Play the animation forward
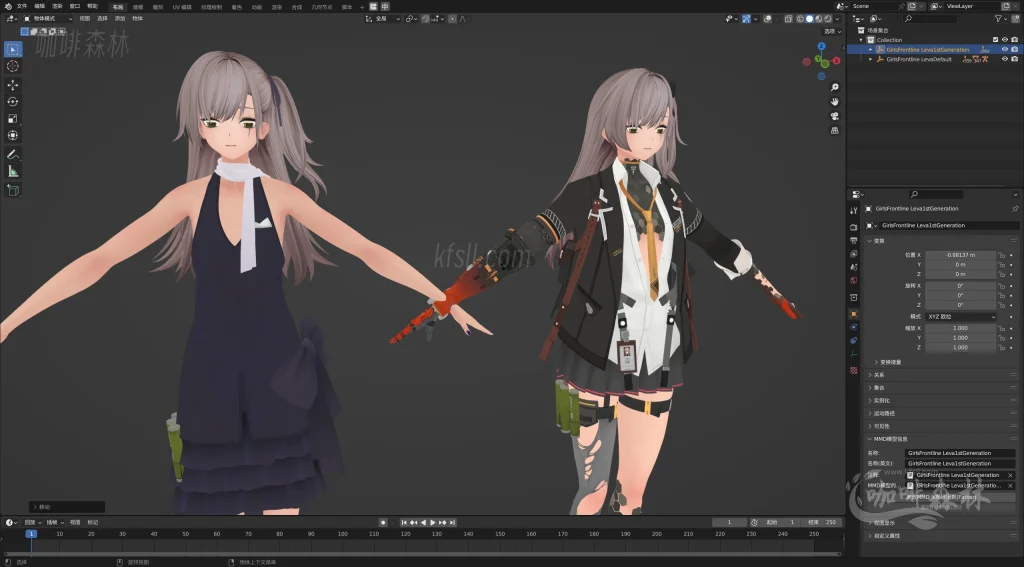This screenshot has height=567, width=1024. tap(432, 523)
